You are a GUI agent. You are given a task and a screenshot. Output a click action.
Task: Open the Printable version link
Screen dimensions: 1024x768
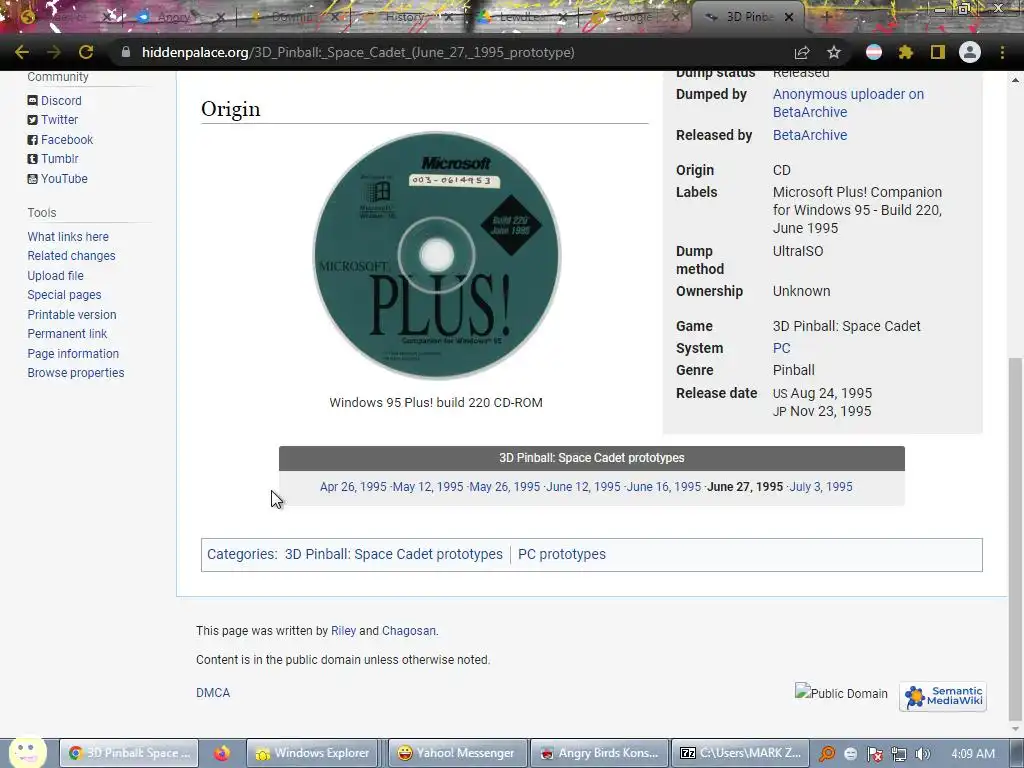(72, 314)
